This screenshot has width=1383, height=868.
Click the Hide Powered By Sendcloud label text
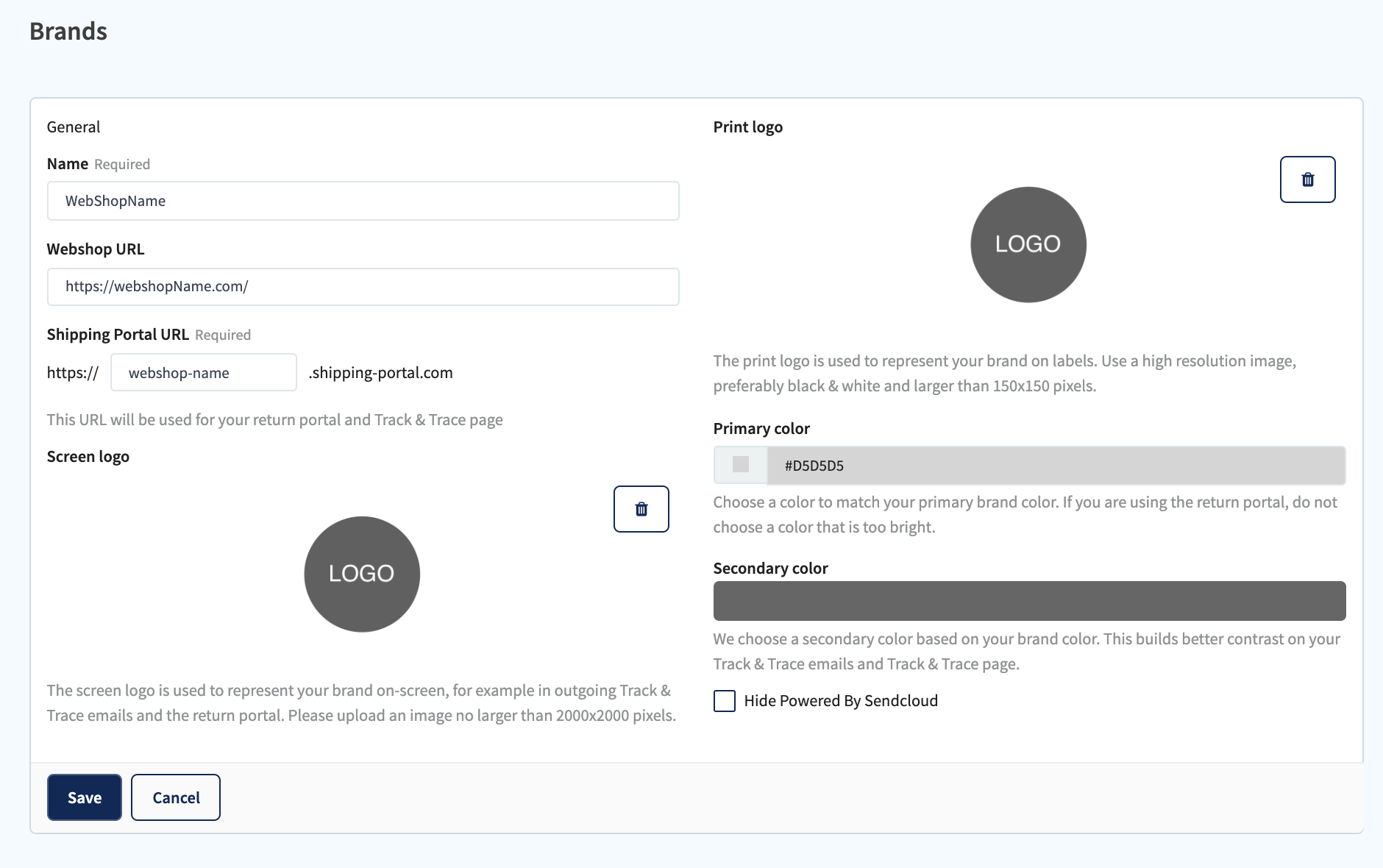(841, 701)
